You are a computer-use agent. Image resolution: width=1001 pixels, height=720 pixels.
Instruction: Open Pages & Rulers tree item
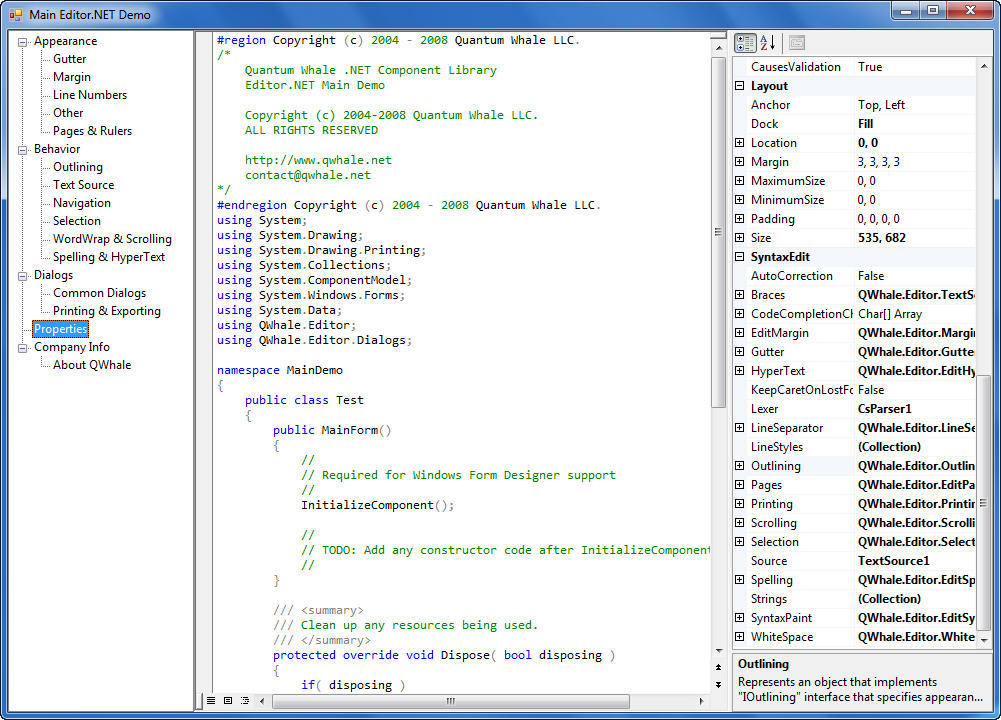tap(93, 131)
